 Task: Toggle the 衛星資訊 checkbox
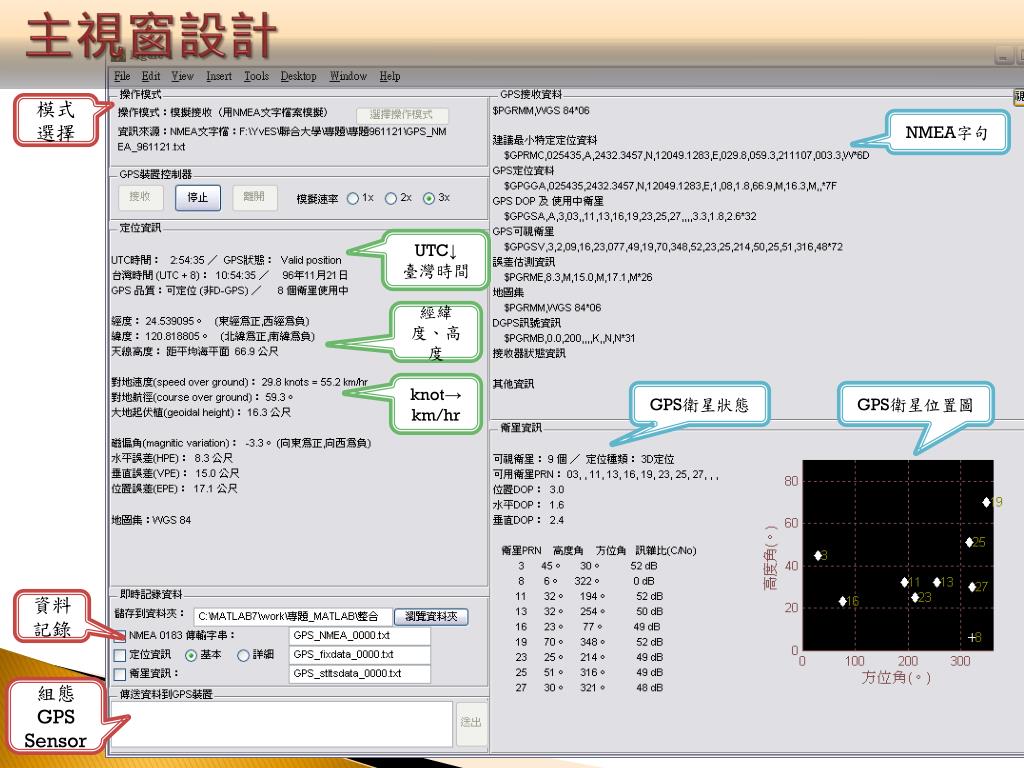pyautogui.click(x=120, y=673)
